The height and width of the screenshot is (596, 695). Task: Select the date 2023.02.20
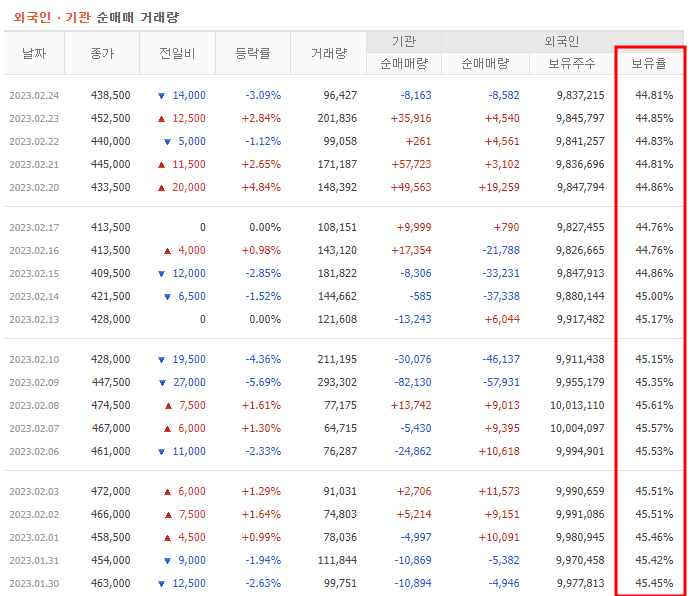(x=34, y=188)
